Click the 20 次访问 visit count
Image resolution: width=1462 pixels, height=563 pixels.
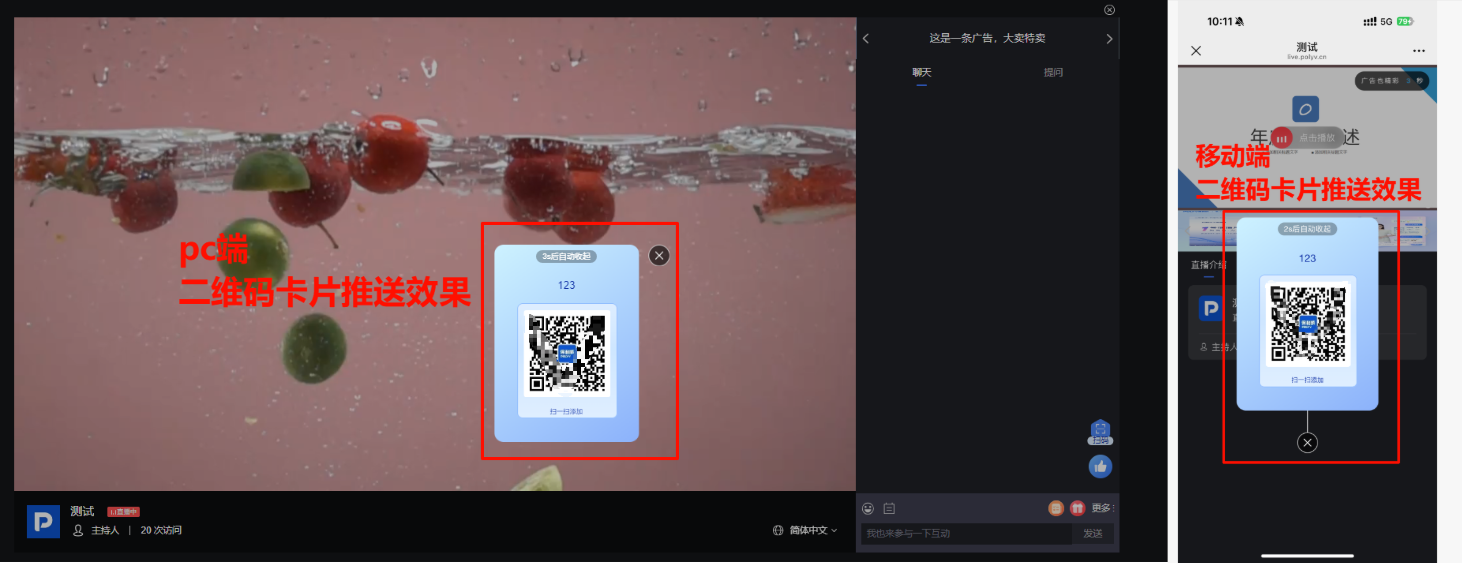click(161, 530)
